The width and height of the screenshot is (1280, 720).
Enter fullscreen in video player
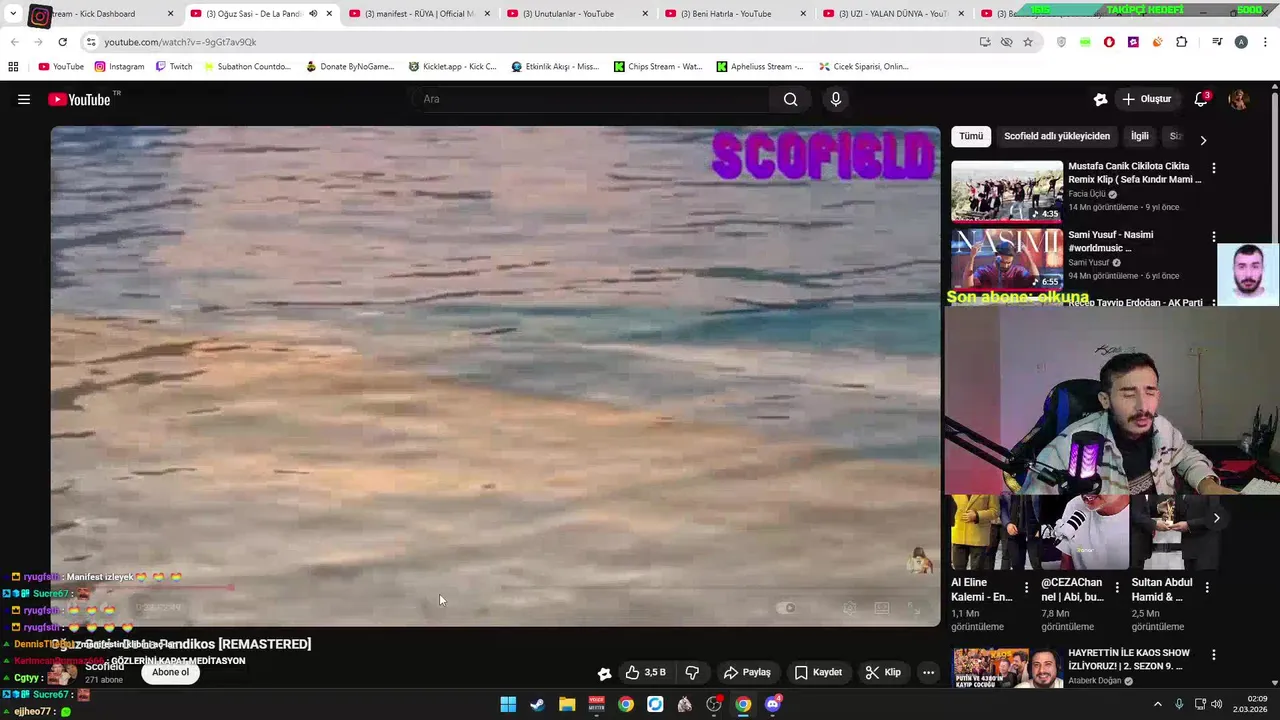(x=913, y=607)
